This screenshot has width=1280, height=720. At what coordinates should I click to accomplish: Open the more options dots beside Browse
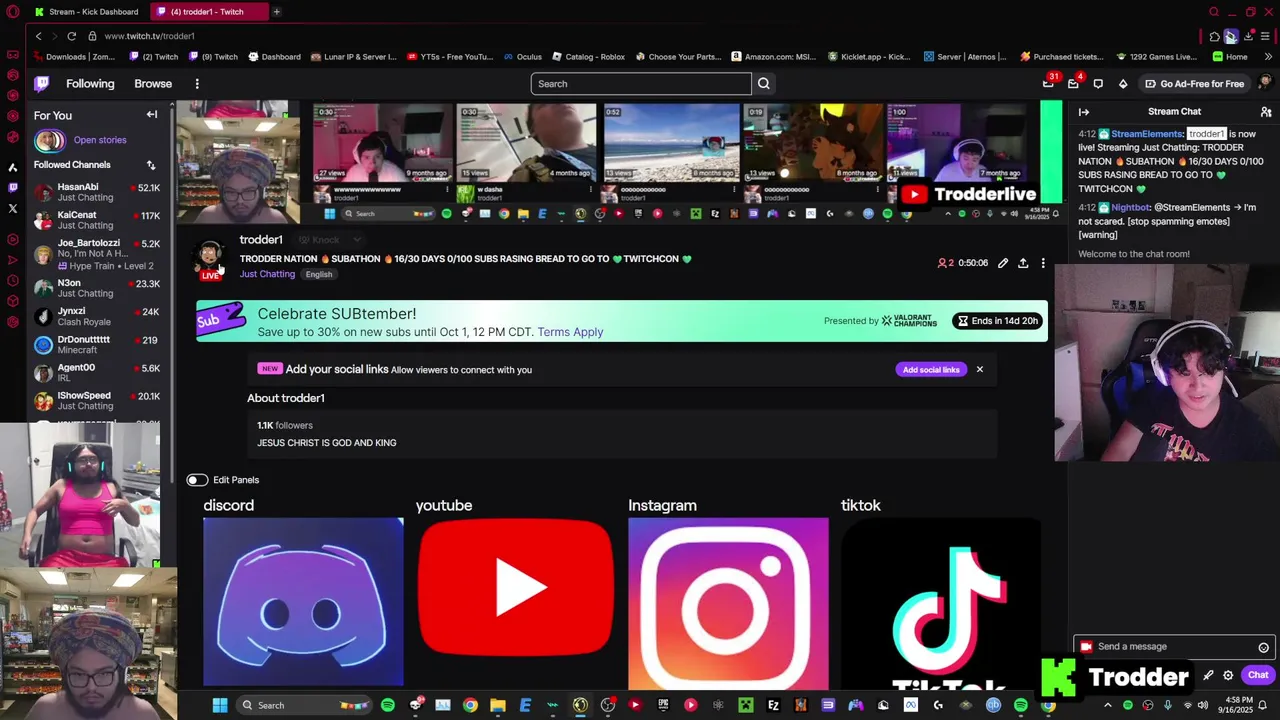pyautogui.click(x=197, y=84)
